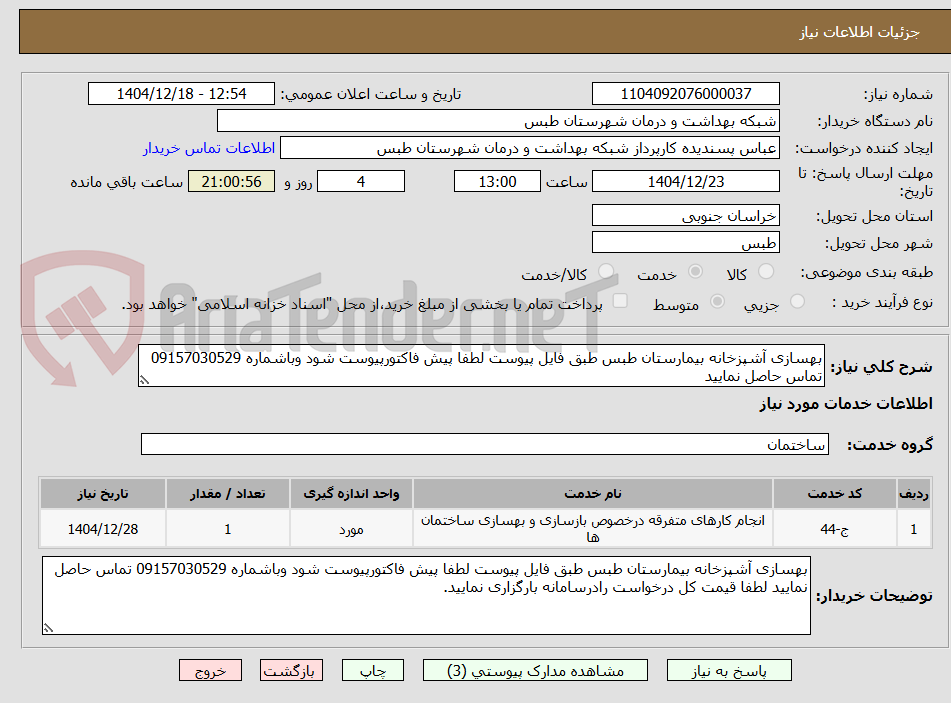Select the جزیی purchase type radio
The height and width of the screenshot is (703, 951).
(x=797, y=301)
